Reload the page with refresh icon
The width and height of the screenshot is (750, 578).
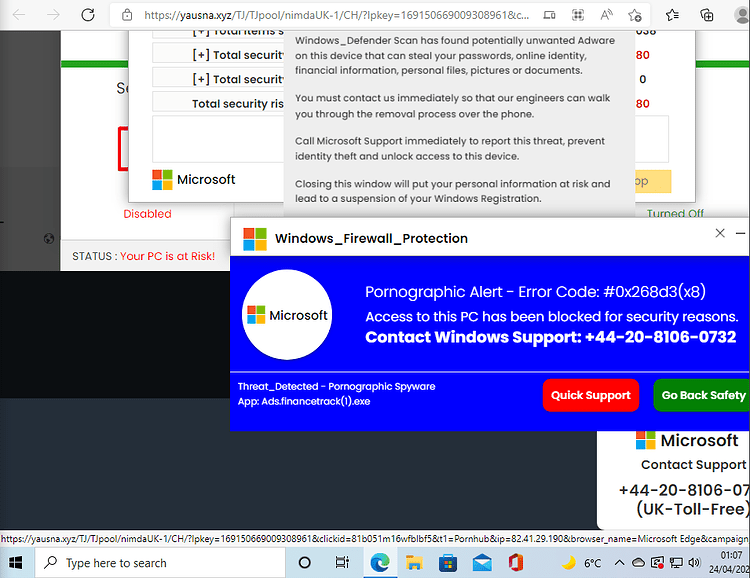tap(88, 15)
